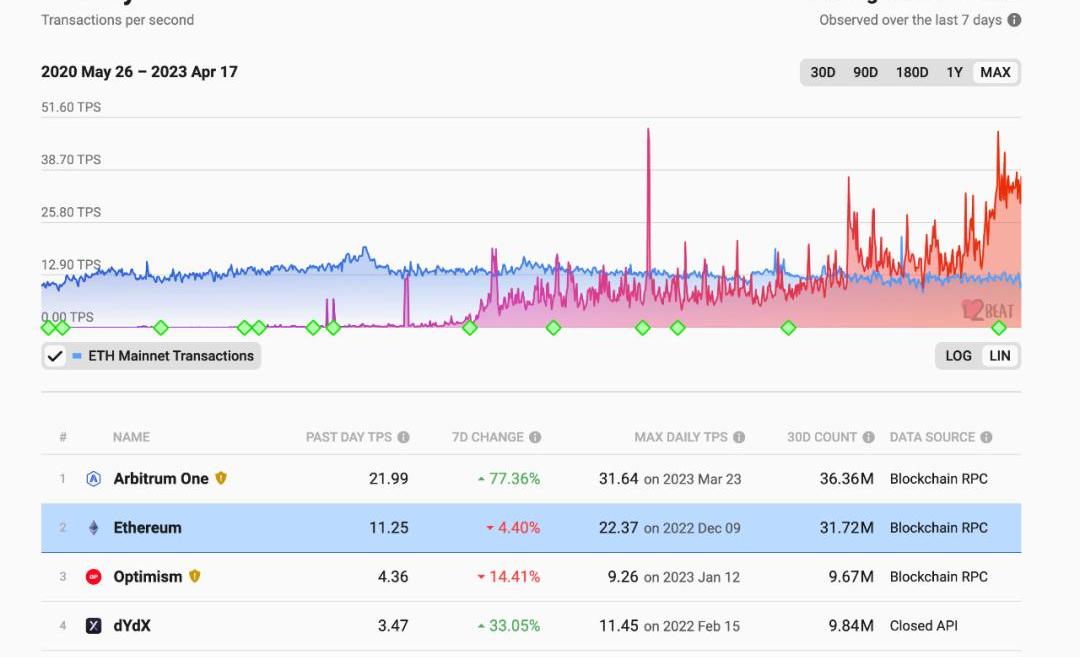Select the 30D time range

coord(822,72)
